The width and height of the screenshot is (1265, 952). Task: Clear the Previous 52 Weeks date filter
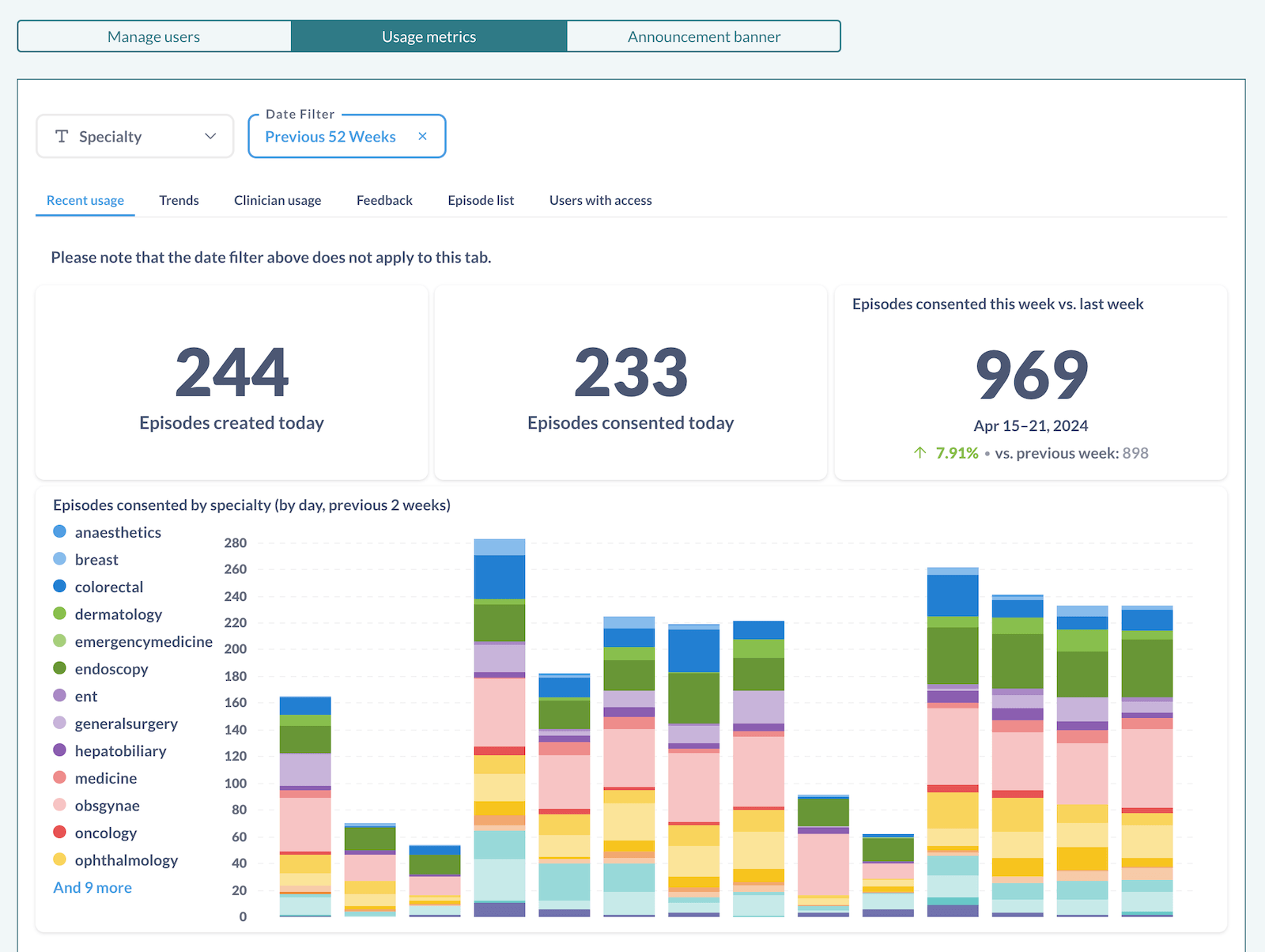423,136
